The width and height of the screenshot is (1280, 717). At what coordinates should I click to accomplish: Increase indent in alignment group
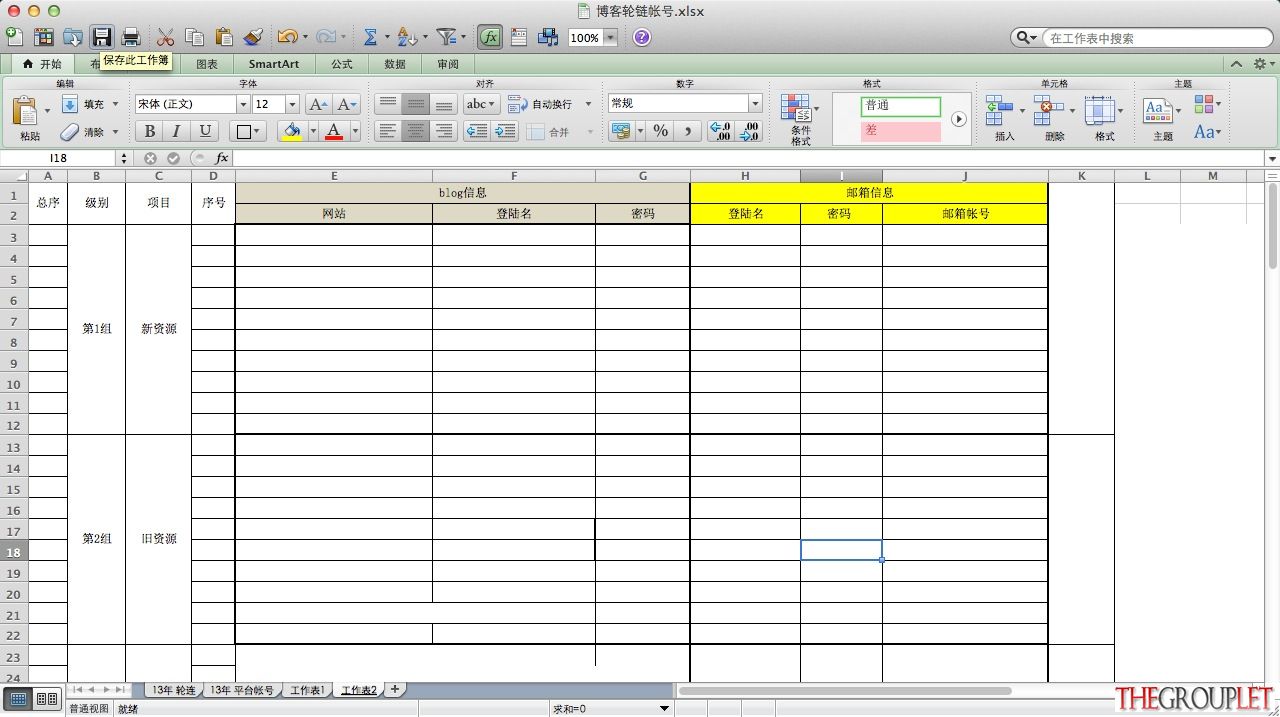(x=505, y=131)
